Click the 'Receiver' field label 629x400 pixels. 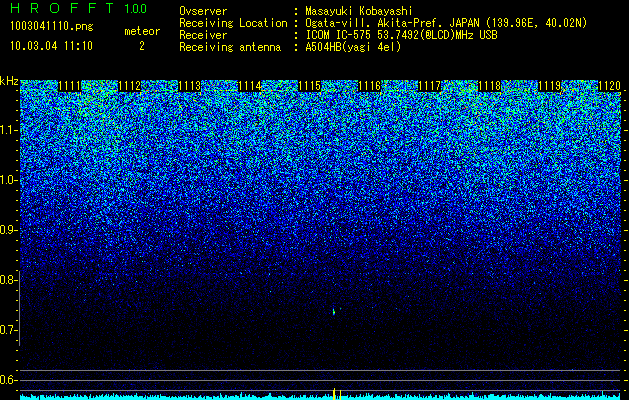pyautogui.click(x=203, y=35)
